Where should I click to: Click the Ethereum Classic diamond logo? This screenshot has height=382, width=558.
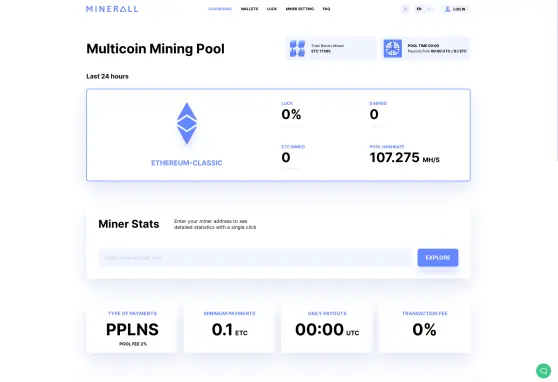pyautogui.click(x=187, y=123)
